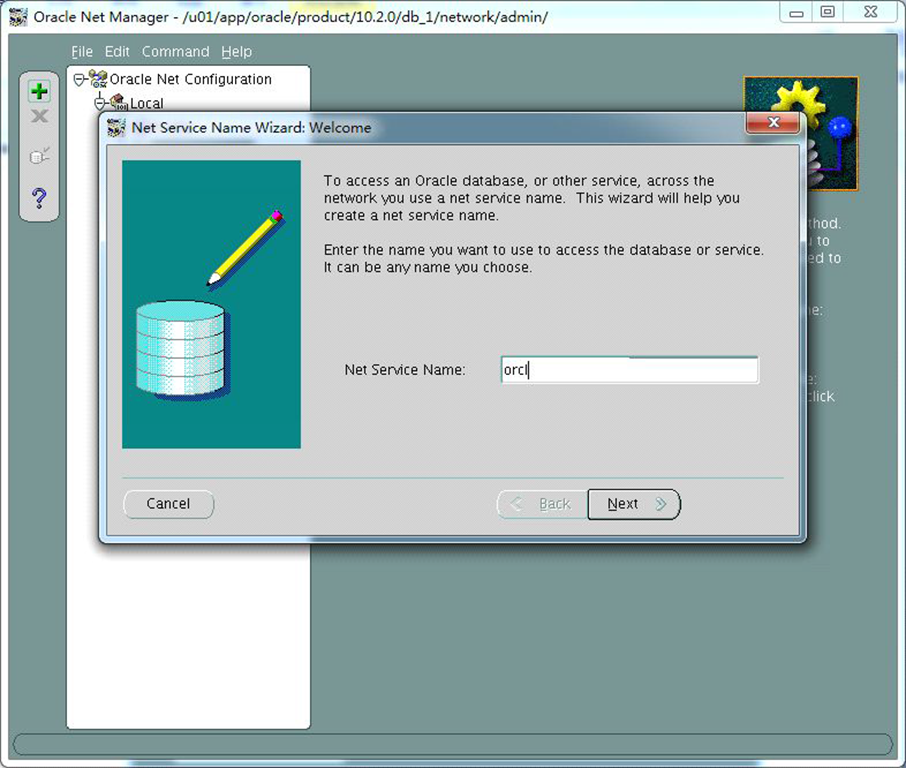Click the green plus Create icon

point(39,91)
